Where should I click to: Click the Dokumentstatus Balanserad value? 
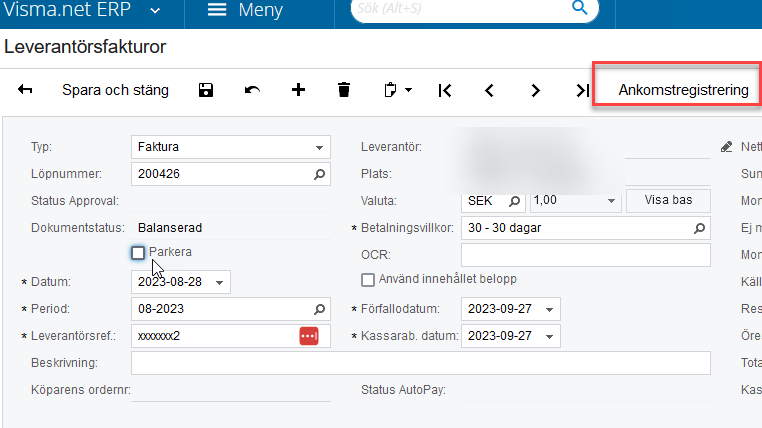pyautogui.click(x=170, y=228)
